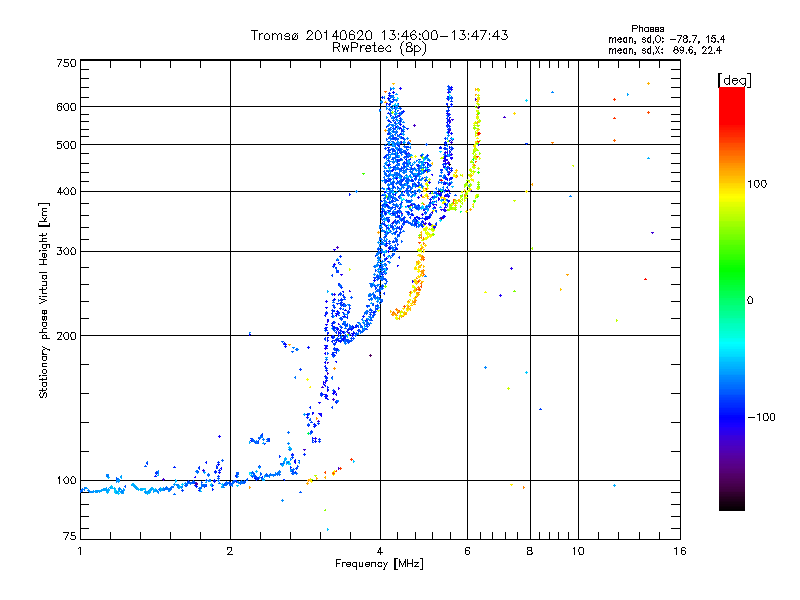Click the '200' y-axis tick label
The width and height of the screenshot is (800, 600).
coord(67,336)
